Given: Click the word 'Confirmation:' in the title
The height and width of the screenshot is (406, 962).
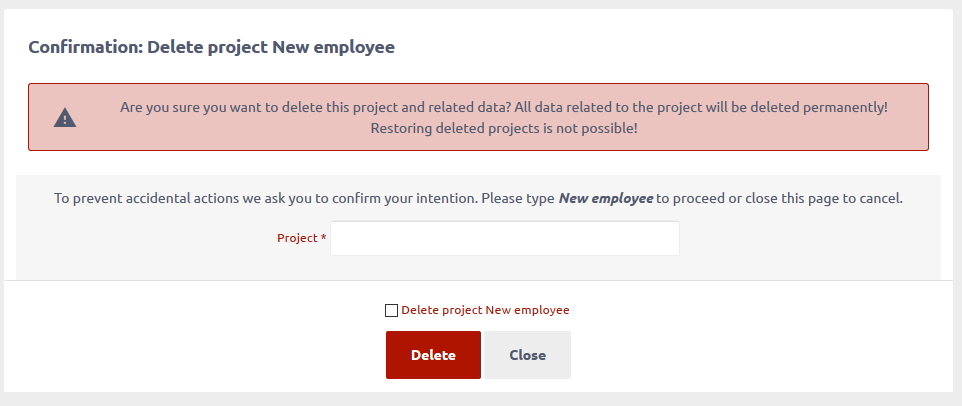Looking at the screenshot, I should (x=85, y=47).
